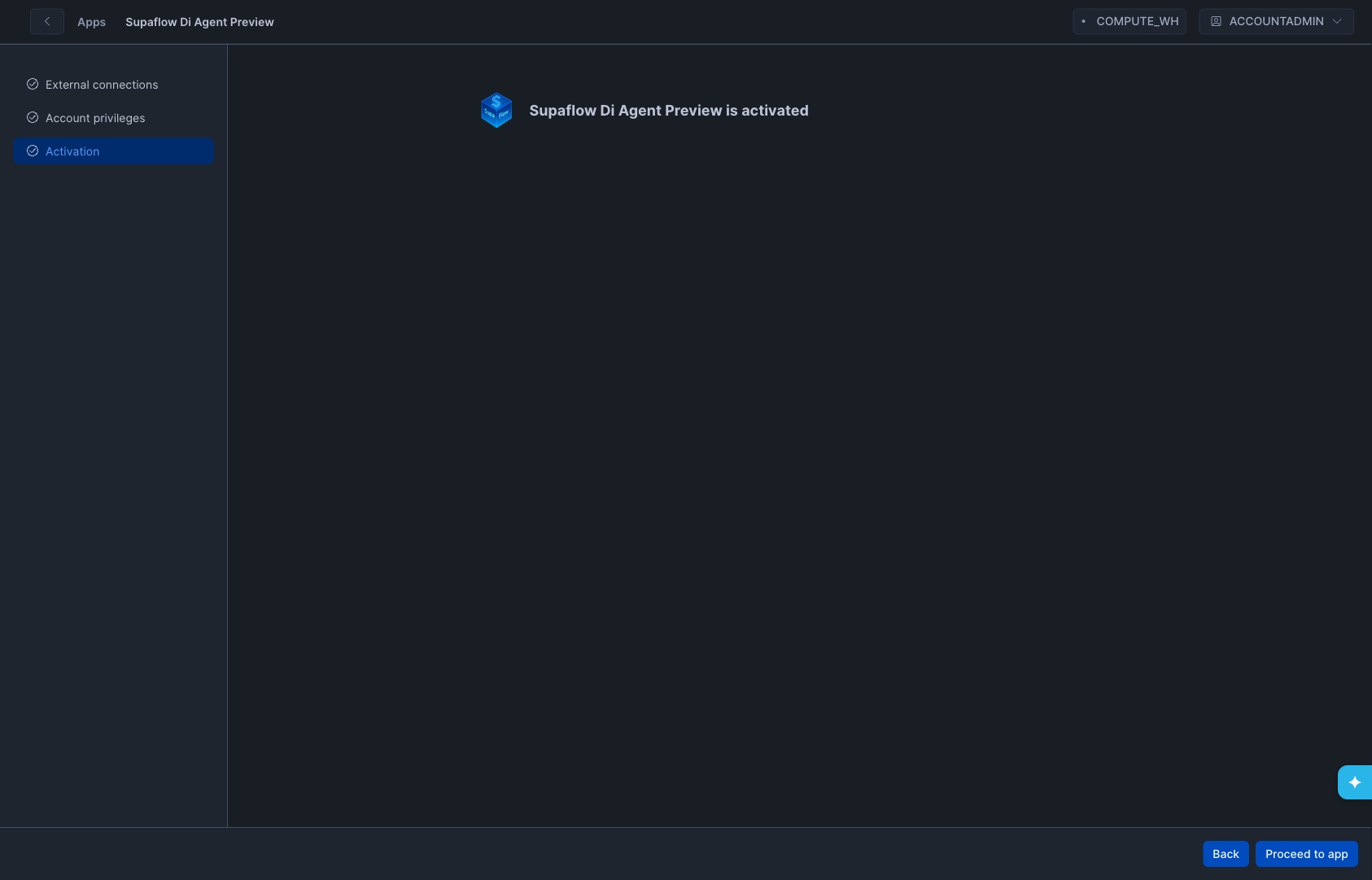Open the ACCOUNTADMIN role switcher
This screenshot has height=880, width=1372.
[x=1275, y=21]
